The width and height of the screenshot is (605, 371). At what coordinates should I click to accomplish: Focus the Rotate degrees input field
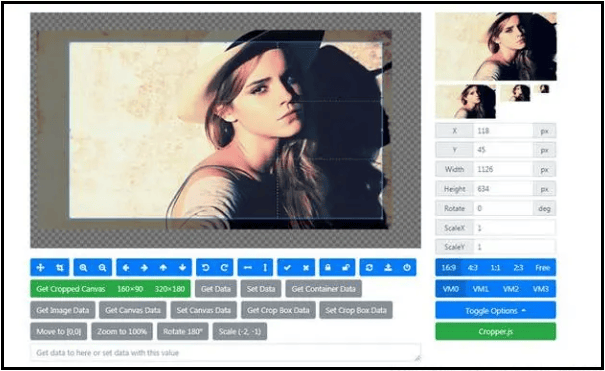[503, 208]
